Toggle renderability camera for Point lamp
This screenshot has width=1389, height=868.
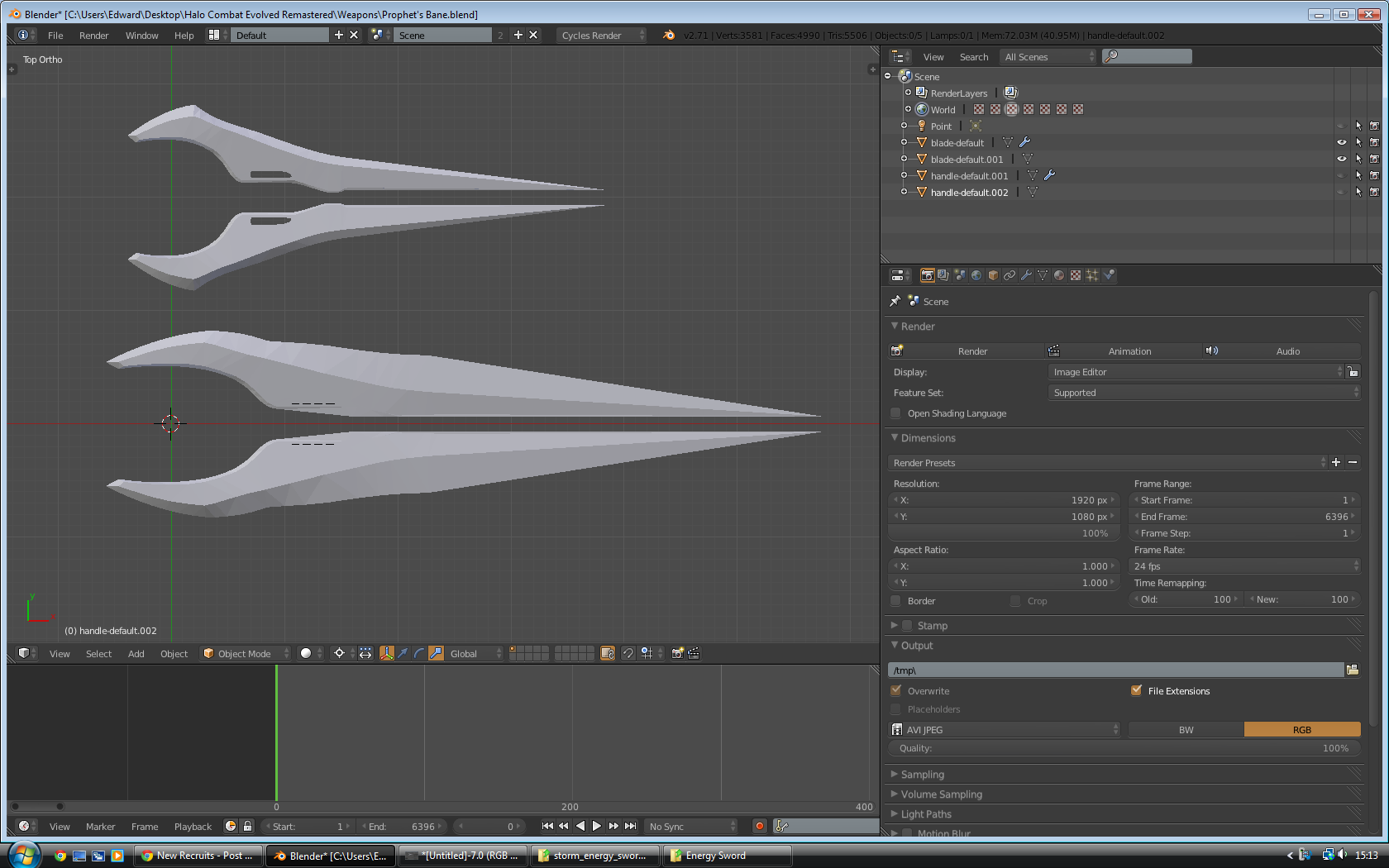click(1374, 126)
